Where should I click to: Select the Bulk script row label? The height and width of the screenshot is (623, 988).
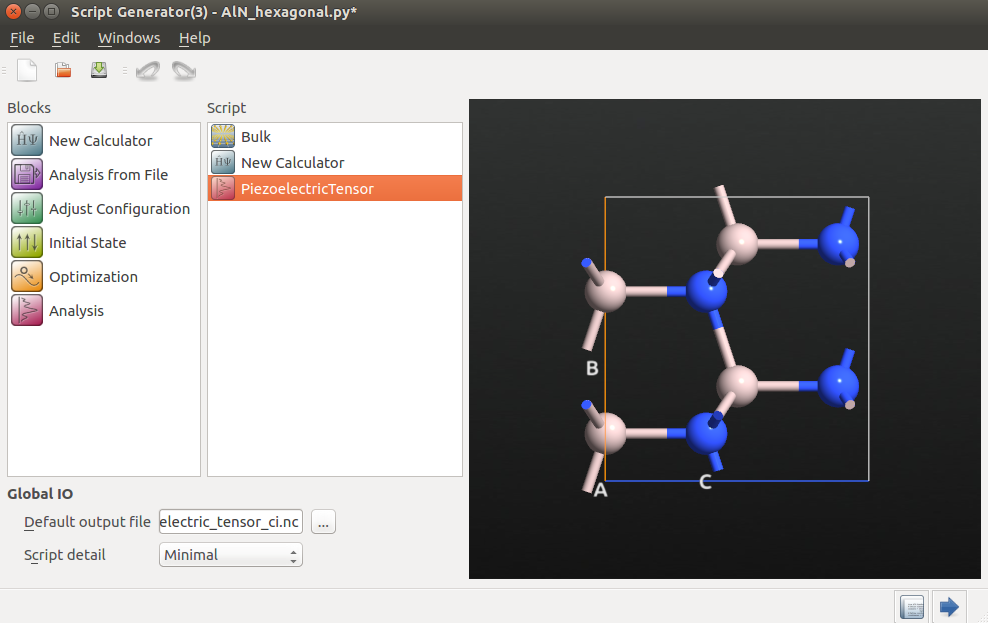point(256,137)
